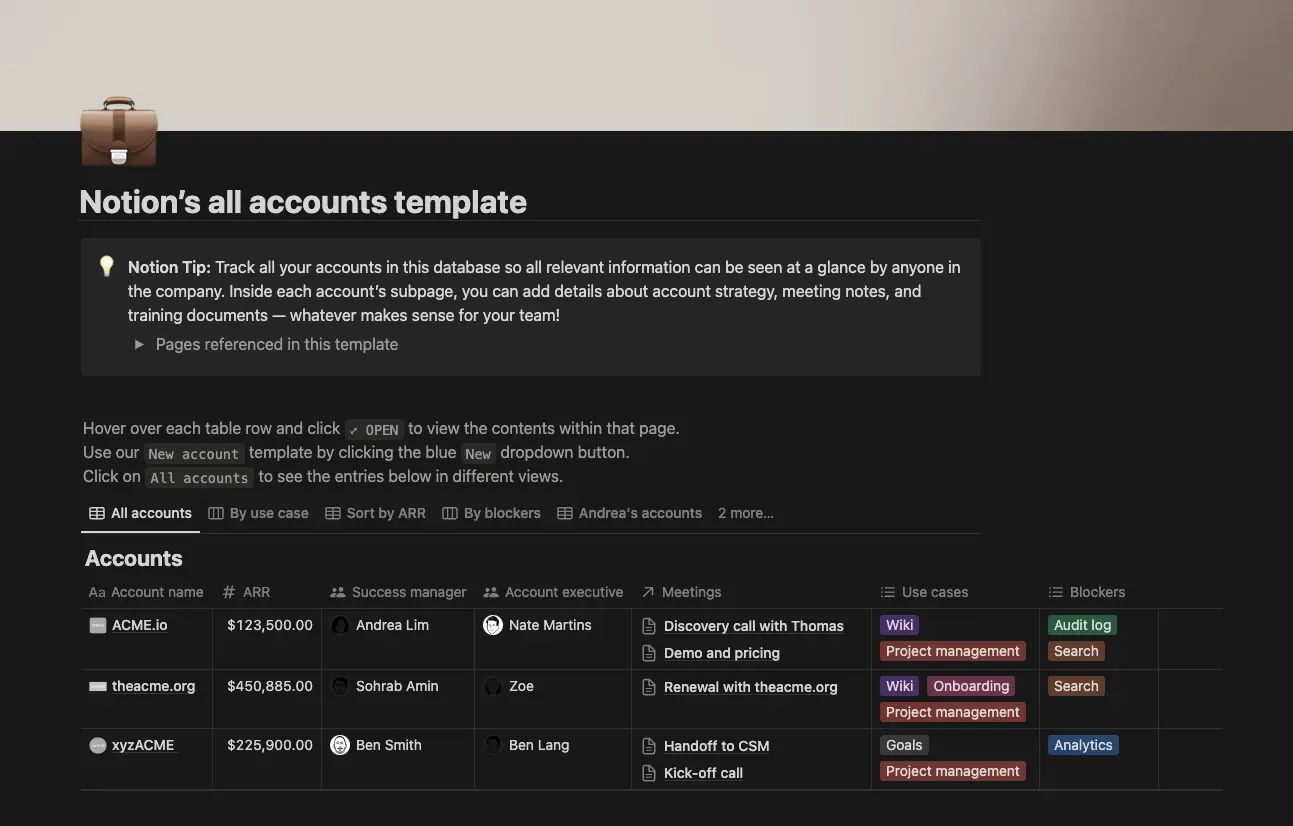Open the 2 more views dropdown
The width and height of the screenshot is (1293, 826).
pos(746,513)
